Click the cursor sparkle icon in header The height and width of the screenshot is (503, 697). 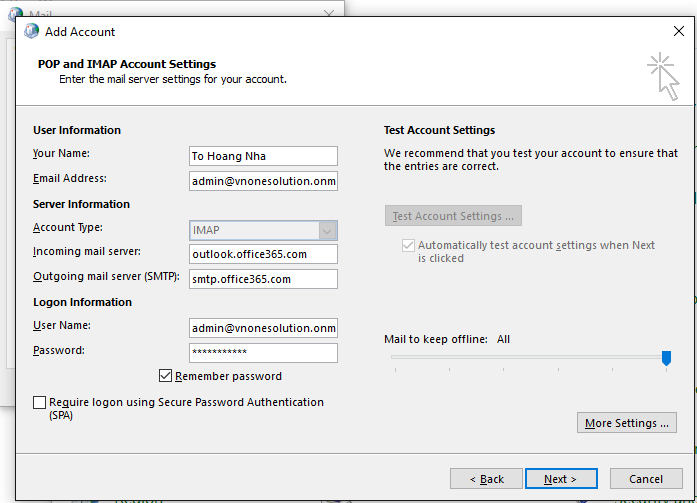(x=662, y=77)
